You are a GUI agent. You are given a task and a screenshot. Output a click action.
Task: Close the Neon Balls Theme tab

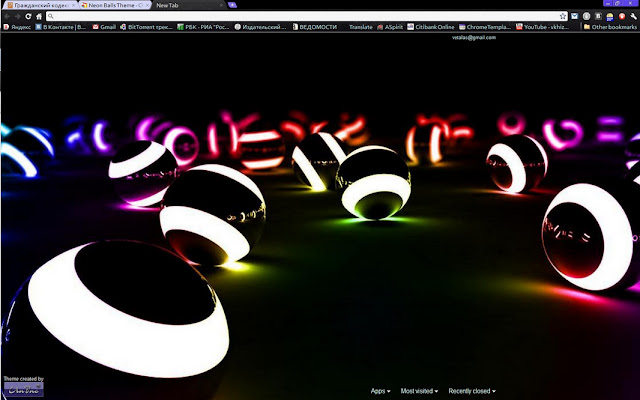tap(147, 5)
